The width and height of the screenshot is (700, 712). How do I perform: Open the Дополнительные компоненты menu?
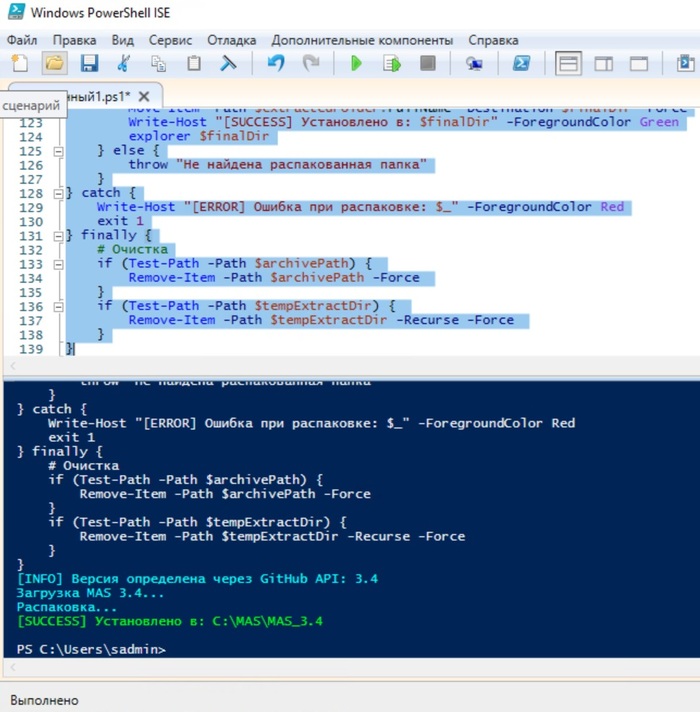361,40
